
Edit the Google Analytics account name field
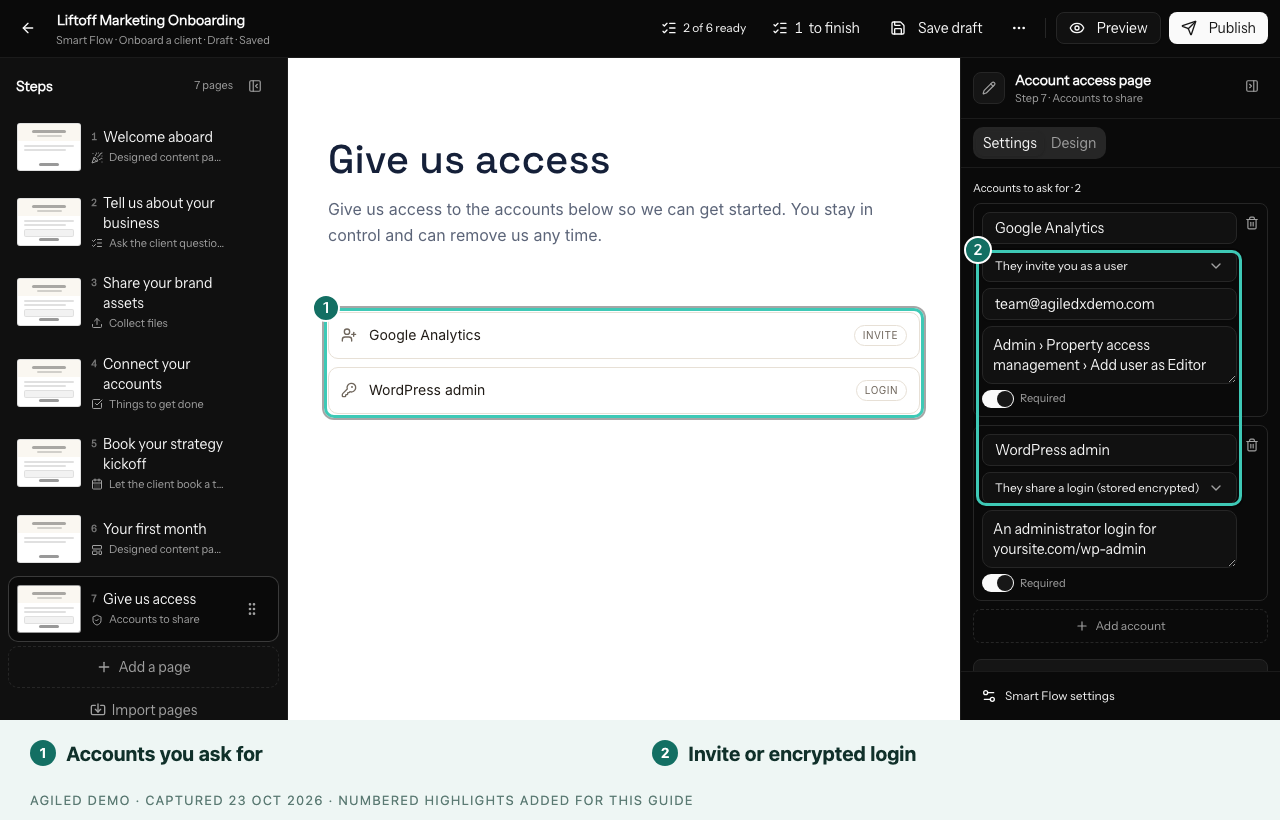1109,228
